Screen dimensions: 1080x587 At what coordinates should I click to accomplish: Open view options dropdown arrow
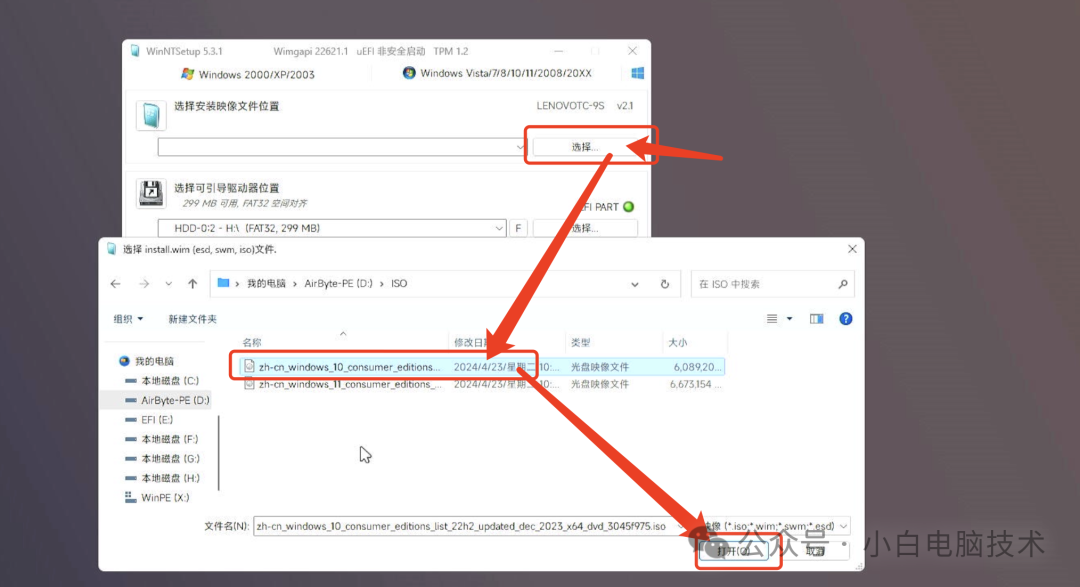[x=789, y=319]
